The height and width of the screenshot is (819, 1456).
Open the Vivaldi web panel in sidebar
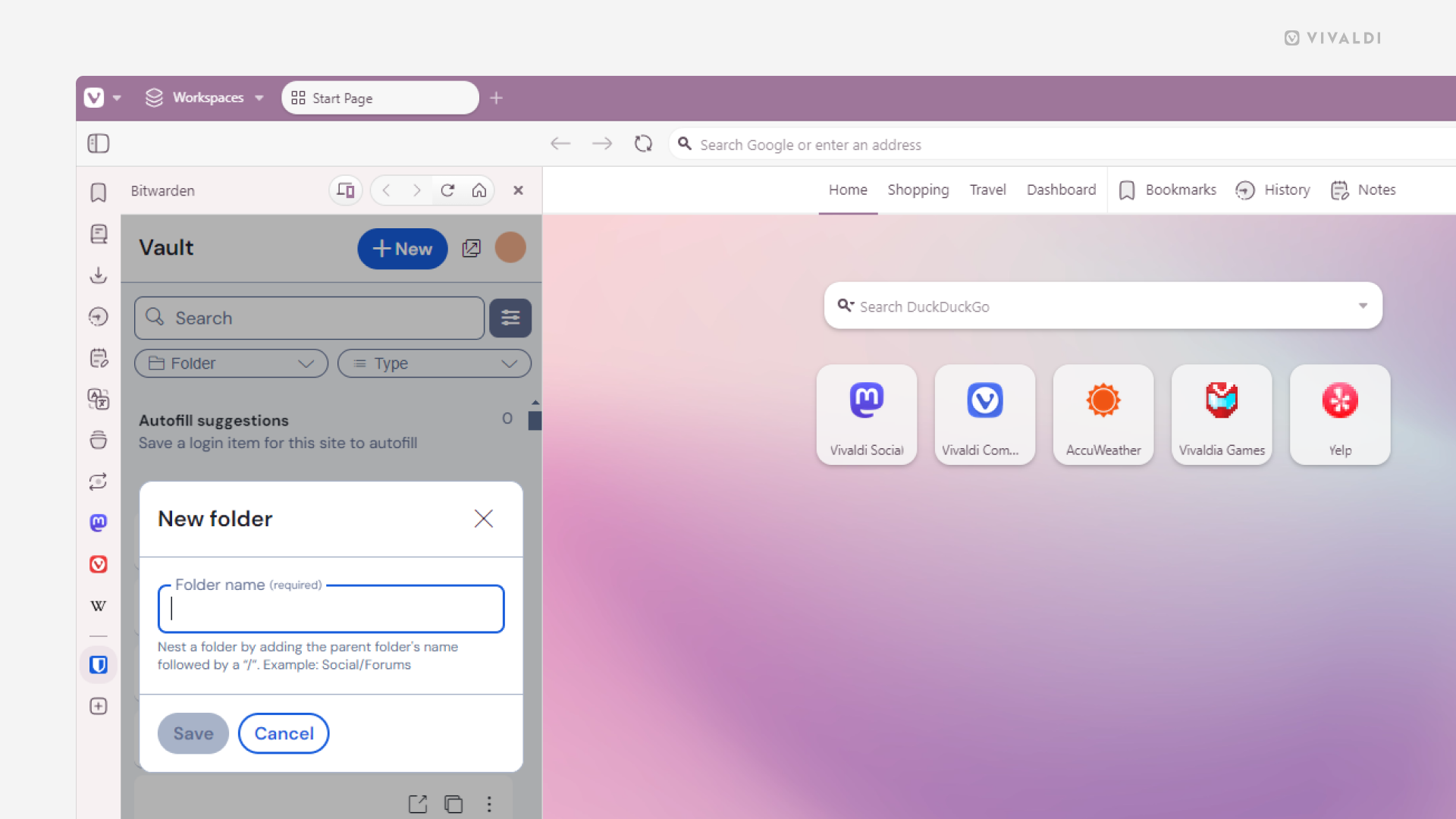coord(99,564)
